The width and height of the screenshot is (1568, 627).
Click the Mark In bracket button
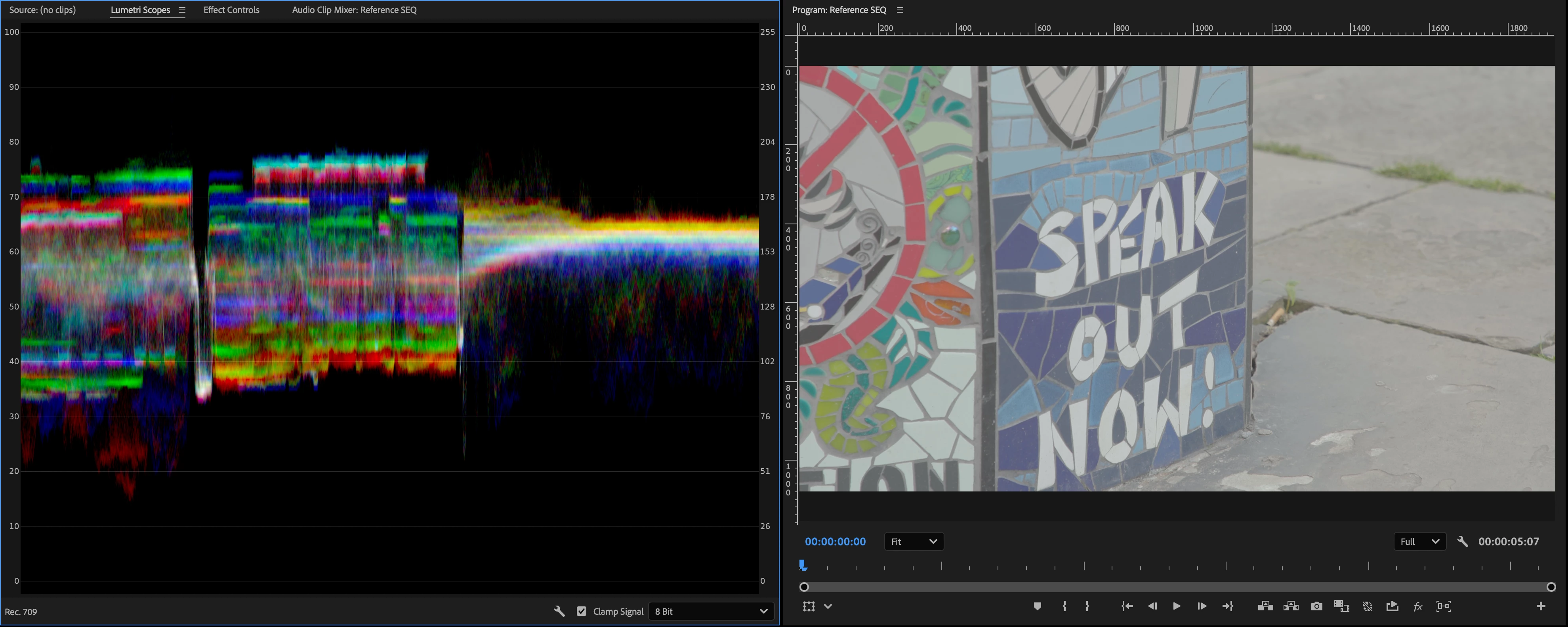click(x=1064, y=606)
